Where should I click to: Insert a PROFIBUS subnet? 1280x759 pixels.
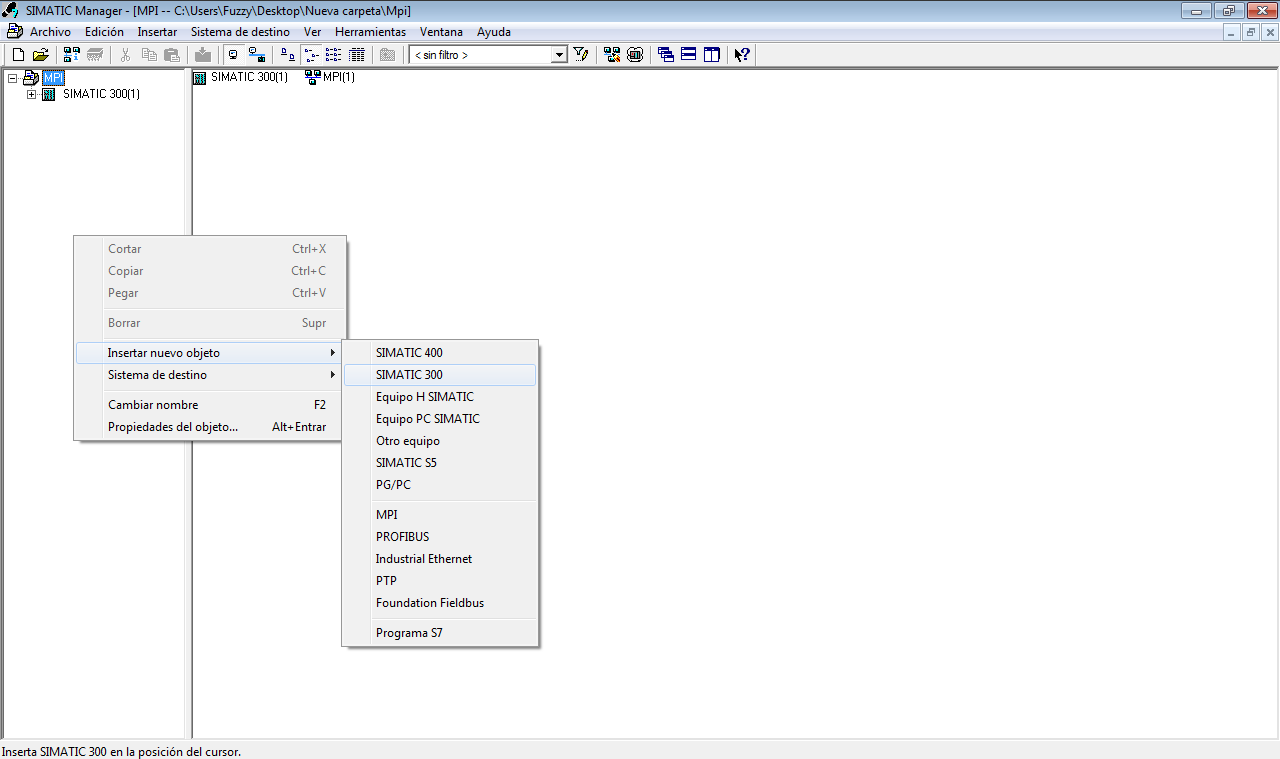pos(440,537)
